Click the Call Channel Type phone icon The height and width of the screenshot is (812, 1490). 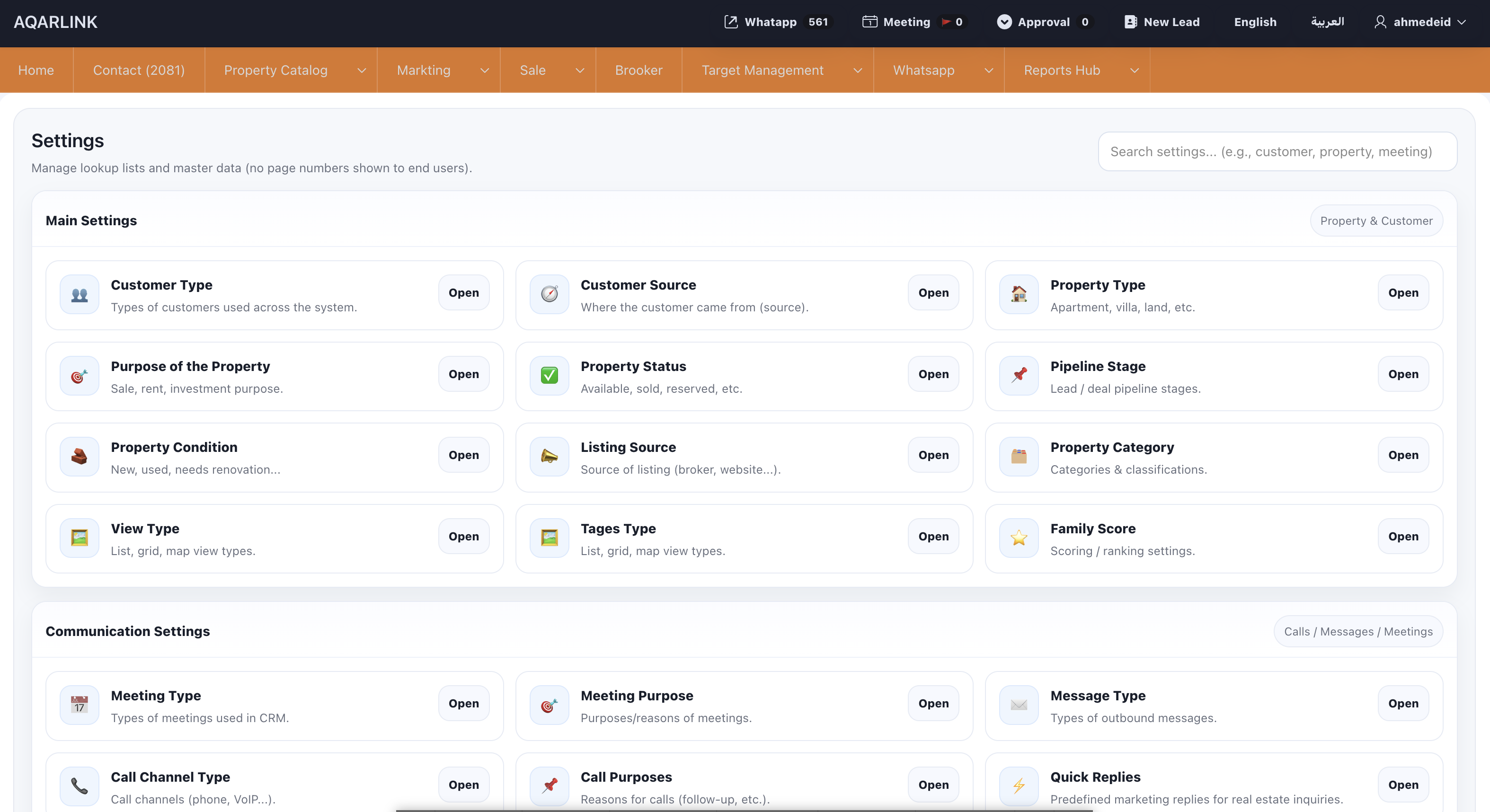79,786
